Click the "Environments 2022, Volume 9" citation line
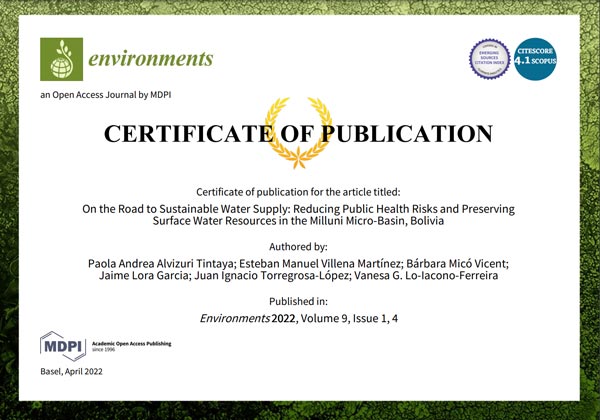 click(299, 318)
